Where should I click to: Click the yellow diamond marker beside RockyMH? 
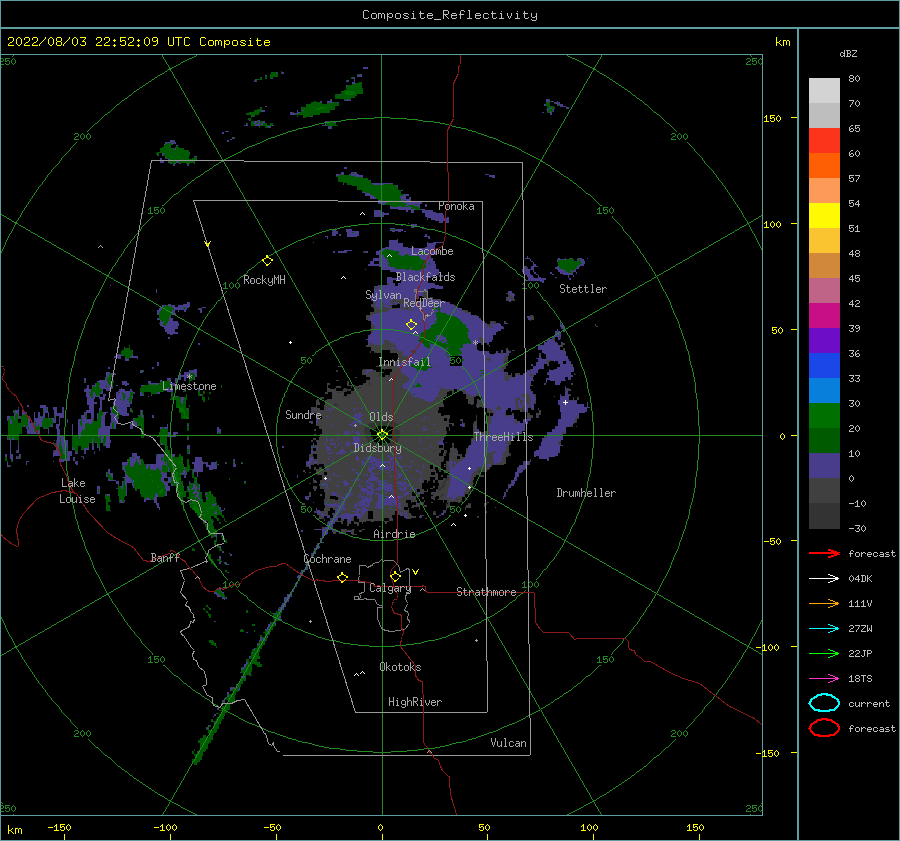coord(267,261)
